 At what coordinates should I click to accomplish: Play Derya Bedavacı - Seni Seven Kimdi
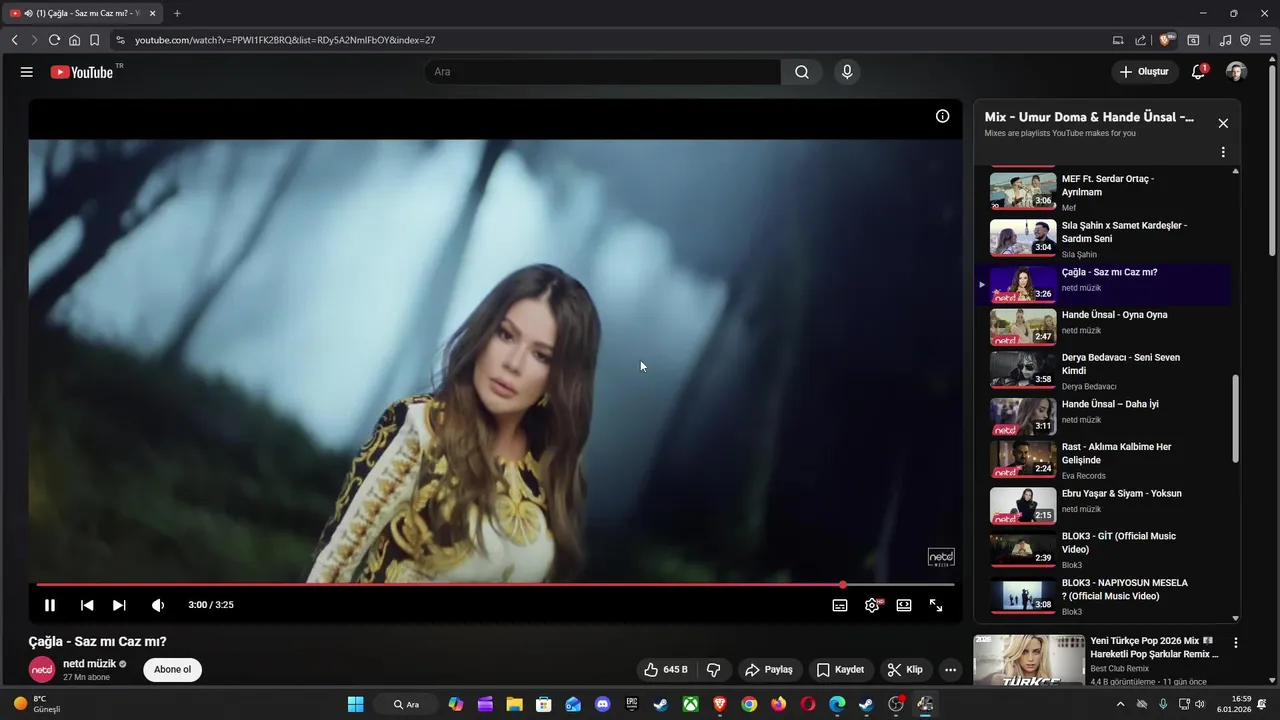coord(1105,370)
